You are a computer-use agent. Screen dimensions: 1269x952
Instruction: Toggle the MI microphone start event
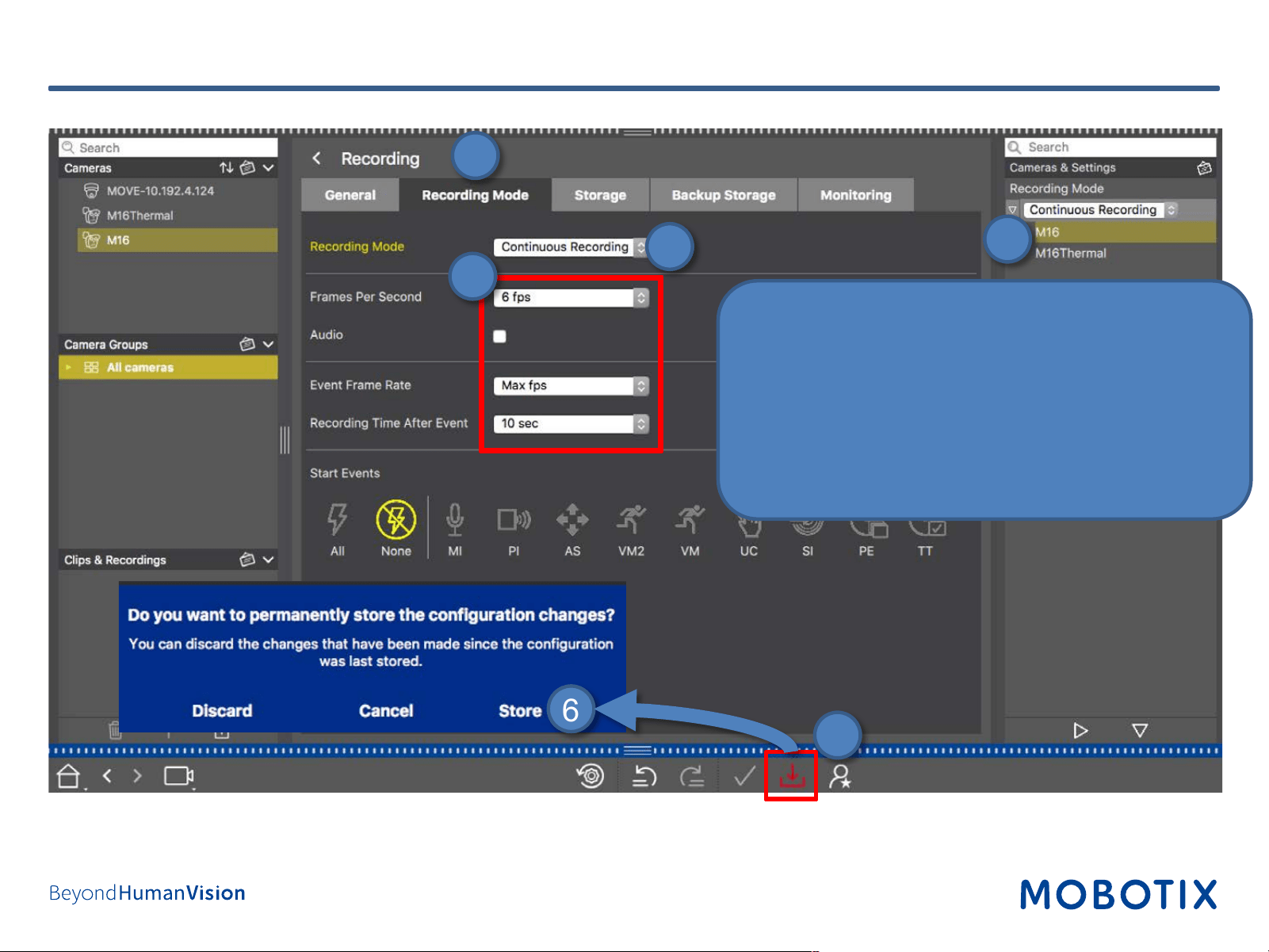[455, 520]
